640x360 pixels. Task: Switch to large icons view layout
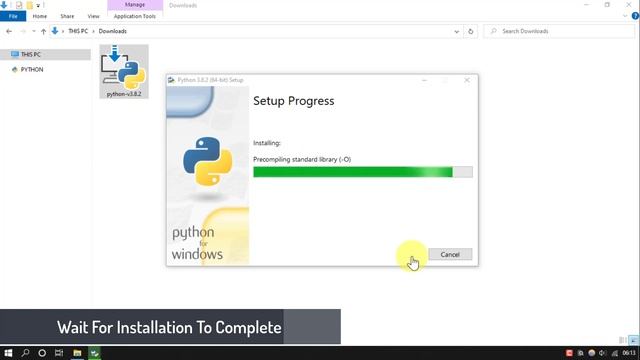[633, 340]
